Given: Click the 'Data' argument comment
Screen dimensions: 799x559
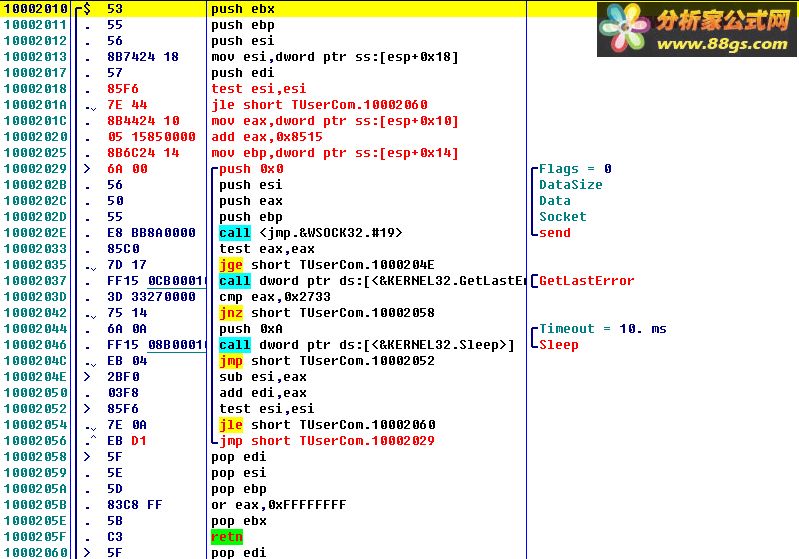Looking at the screenshot, I should [555, 201].
